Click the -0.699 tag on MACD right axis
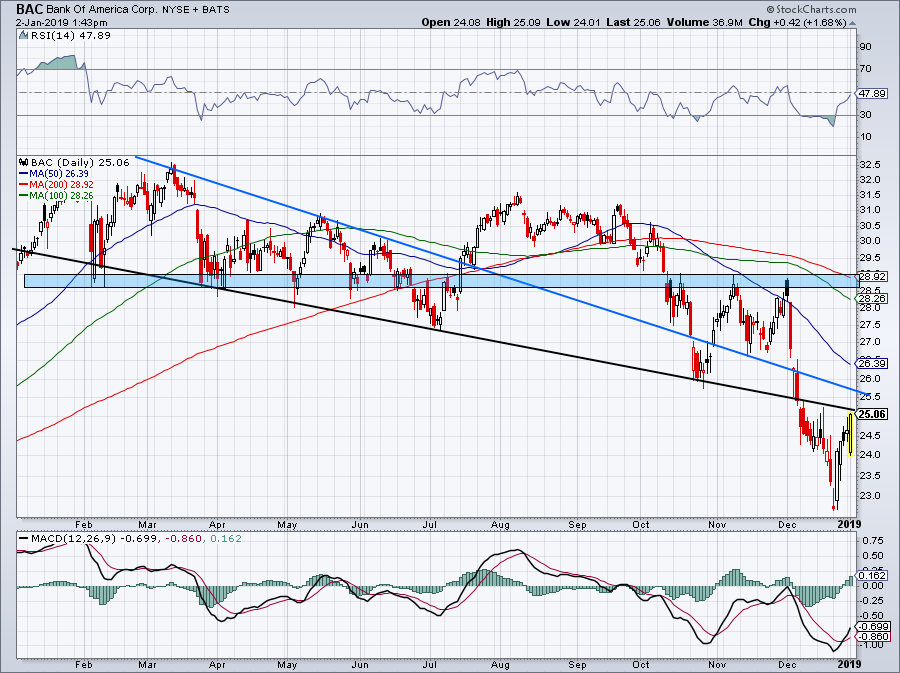Image resolution: width=900 pixels, height=673 pixels. click(x=872, y=627)
